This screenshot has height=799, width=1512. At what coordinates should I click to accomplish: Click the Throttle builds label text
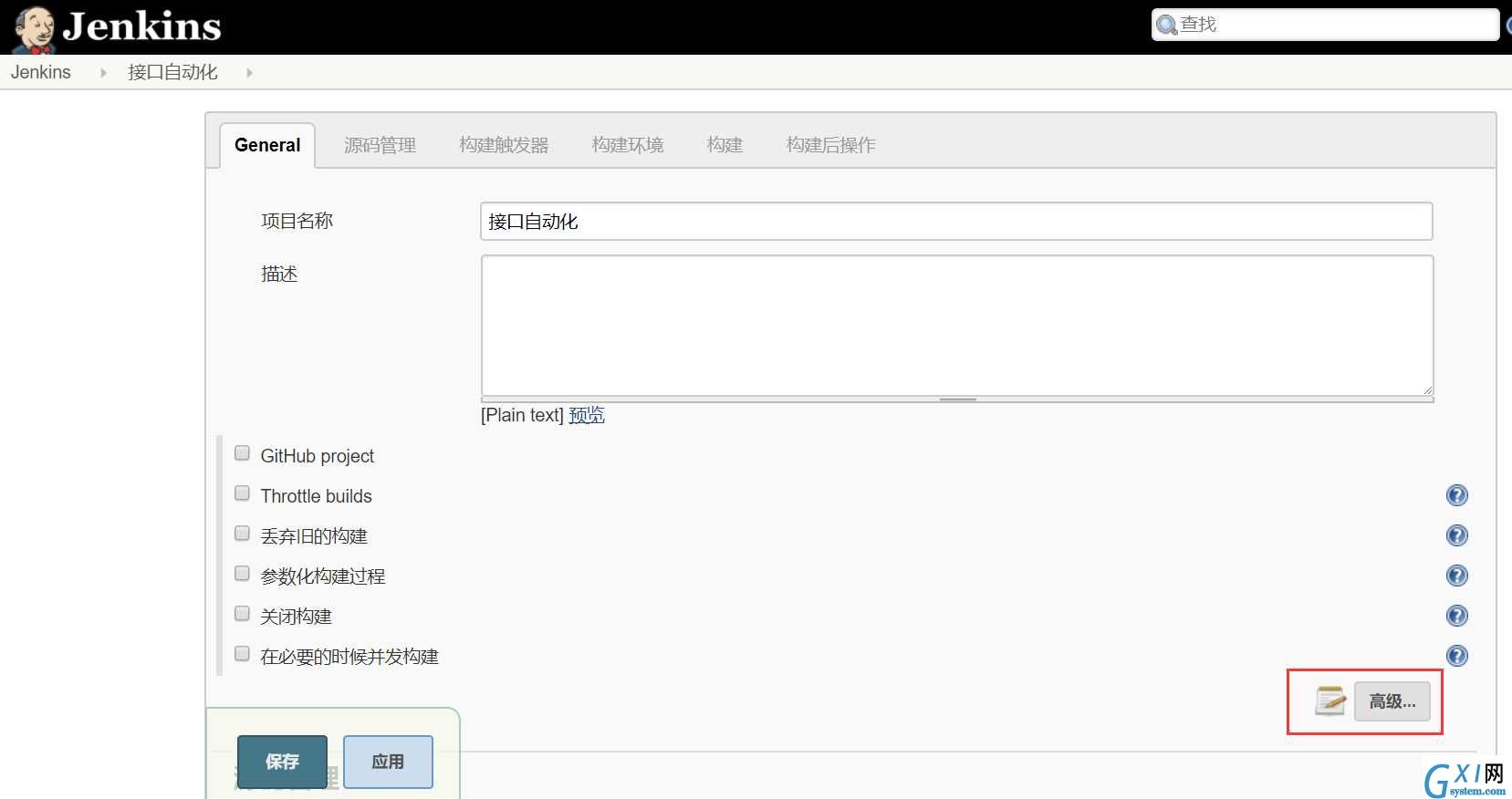317,496
